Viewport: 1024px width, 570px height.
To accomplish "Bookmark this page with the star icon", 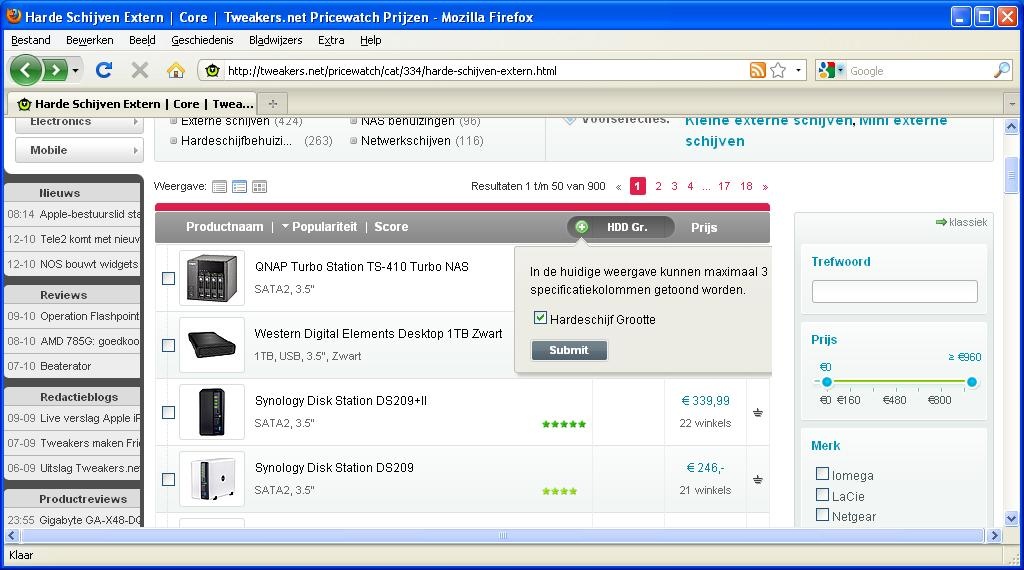I will (778, 70).
